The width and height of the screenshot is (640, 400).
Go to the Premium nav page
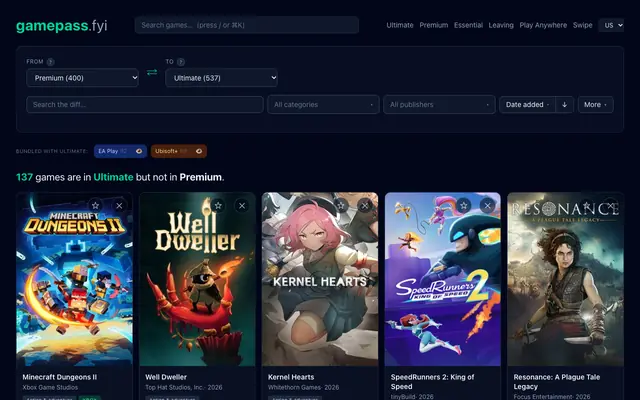click(434, 25)
